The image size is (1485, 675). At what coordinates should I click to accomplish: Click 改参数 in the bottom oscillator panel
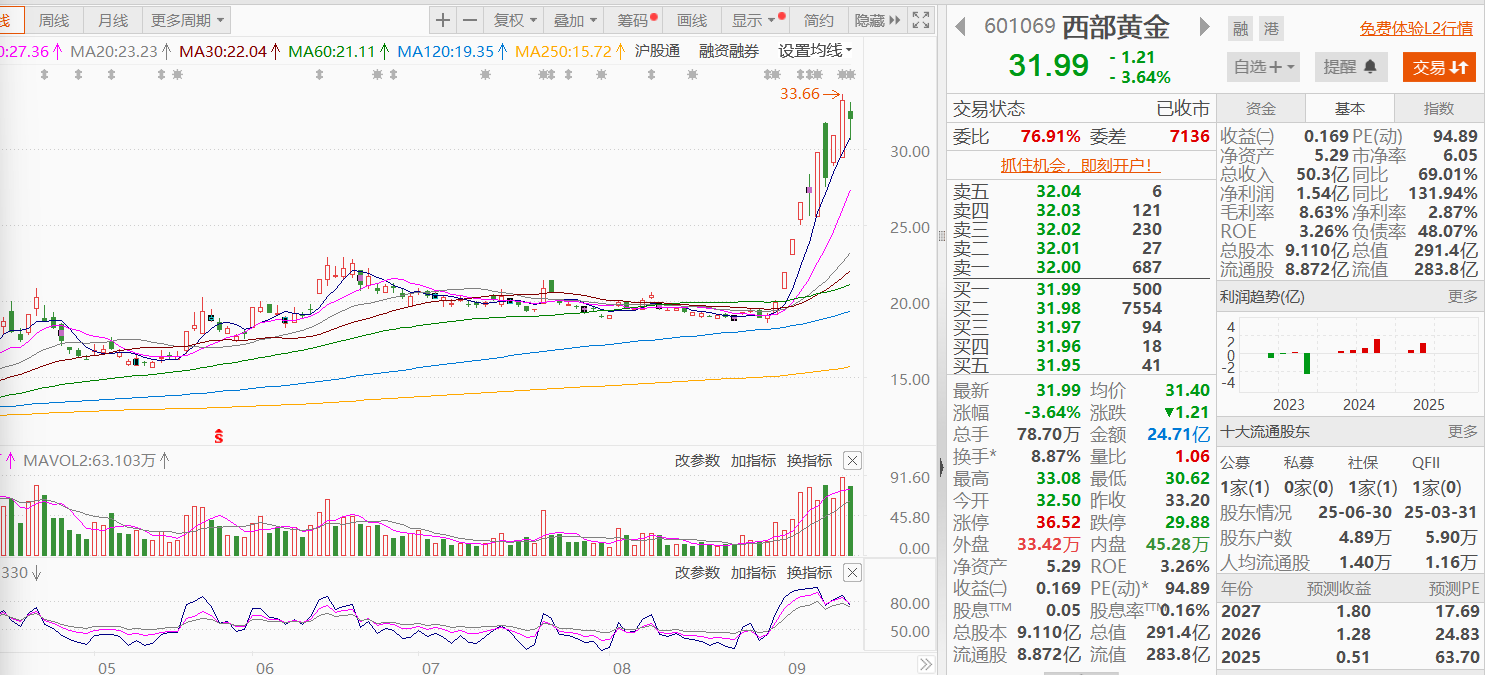point(697,572)
